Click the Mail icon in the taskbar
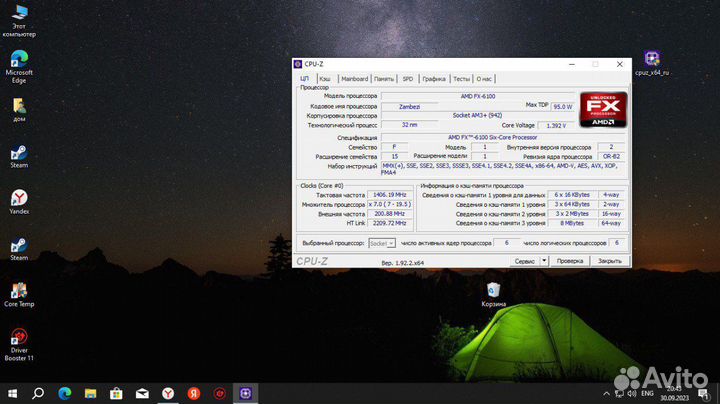 pyautogui.click(x=142, y=393)
